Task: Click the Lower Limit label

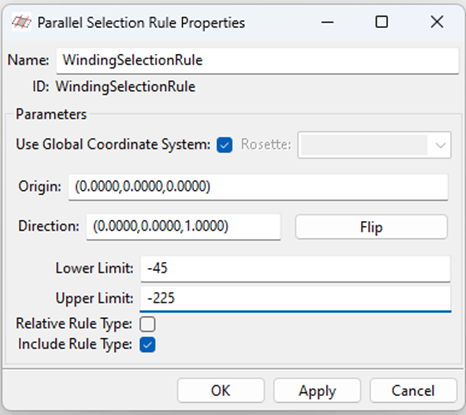Action: click(94, 268)
